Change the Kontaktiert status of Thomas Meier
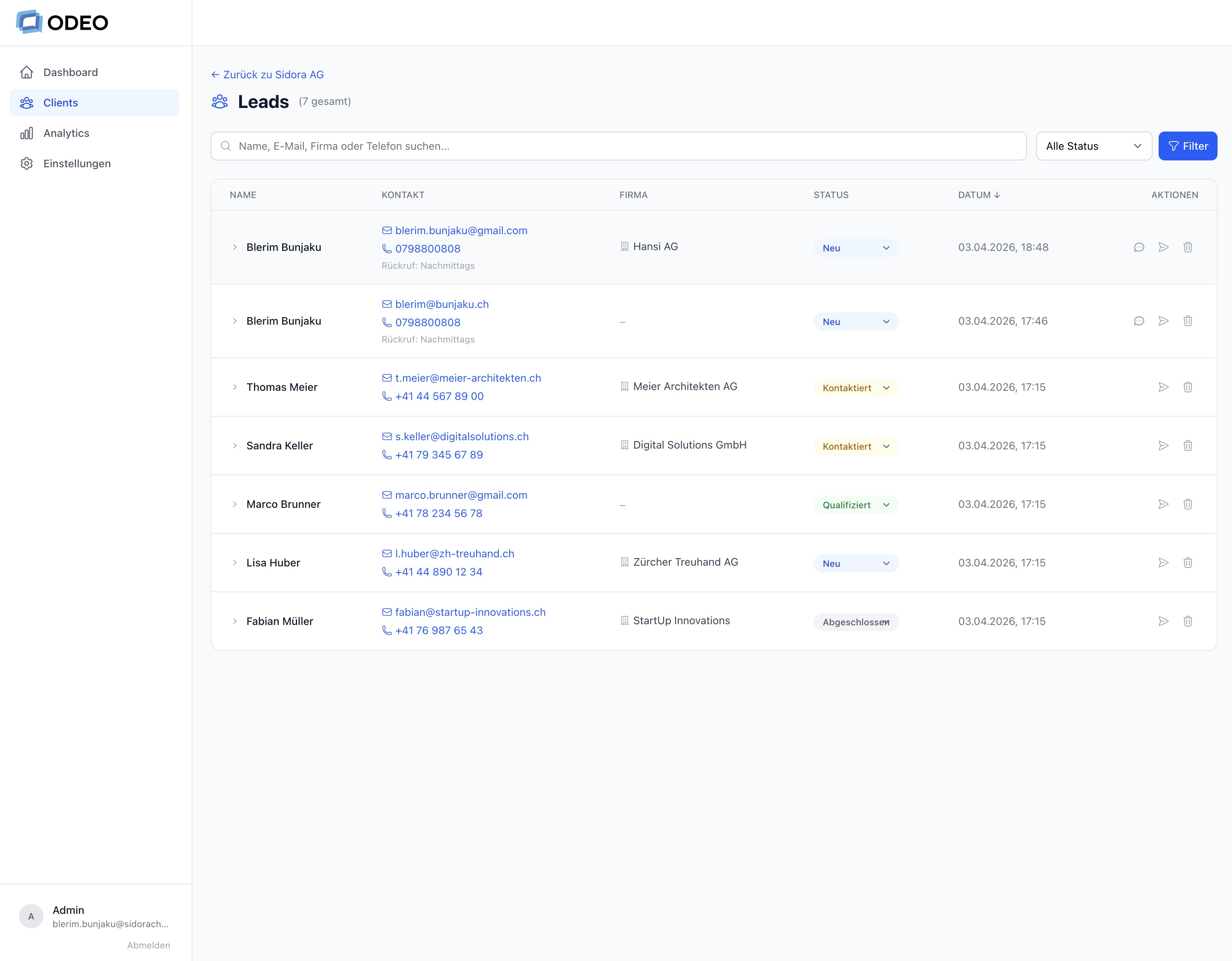 point(856,388)
